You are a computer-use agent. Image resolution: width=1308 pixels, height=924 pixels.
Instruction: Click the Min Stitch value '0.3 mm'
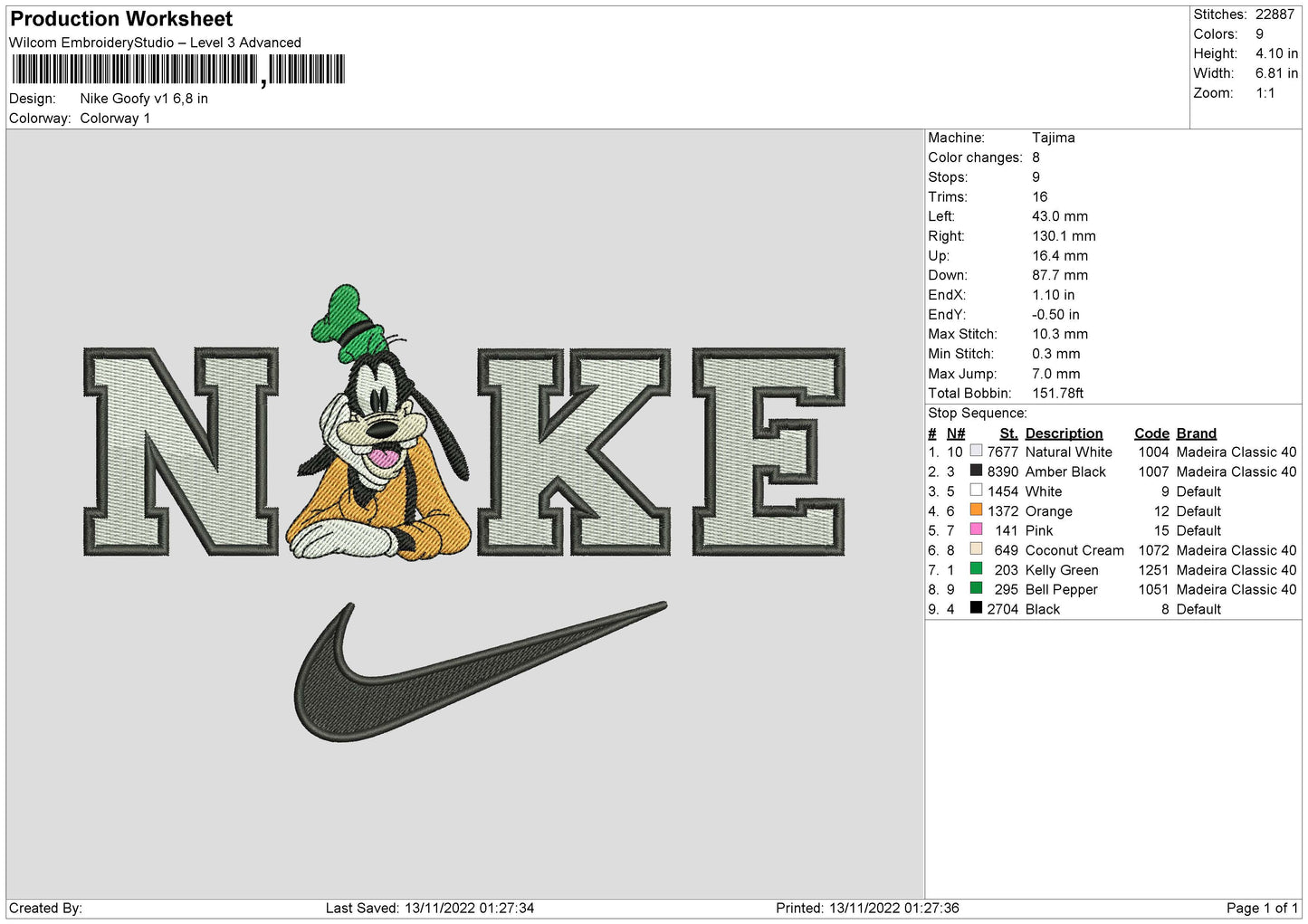1056,354
